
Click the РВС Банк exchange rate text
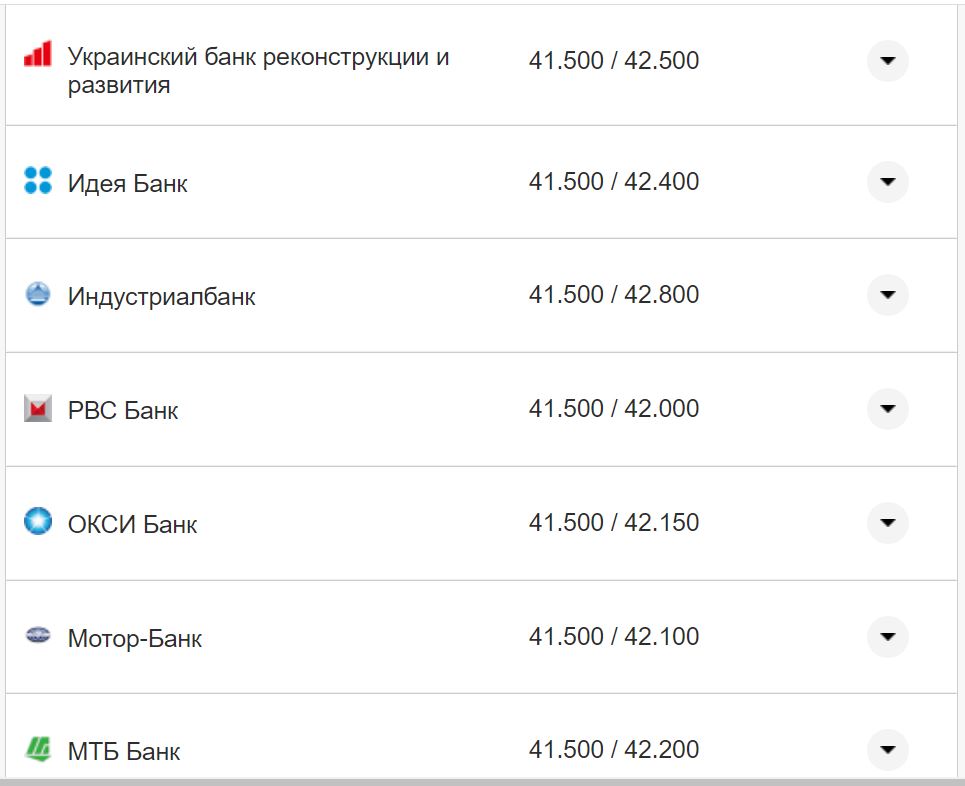tap(616, 409)
